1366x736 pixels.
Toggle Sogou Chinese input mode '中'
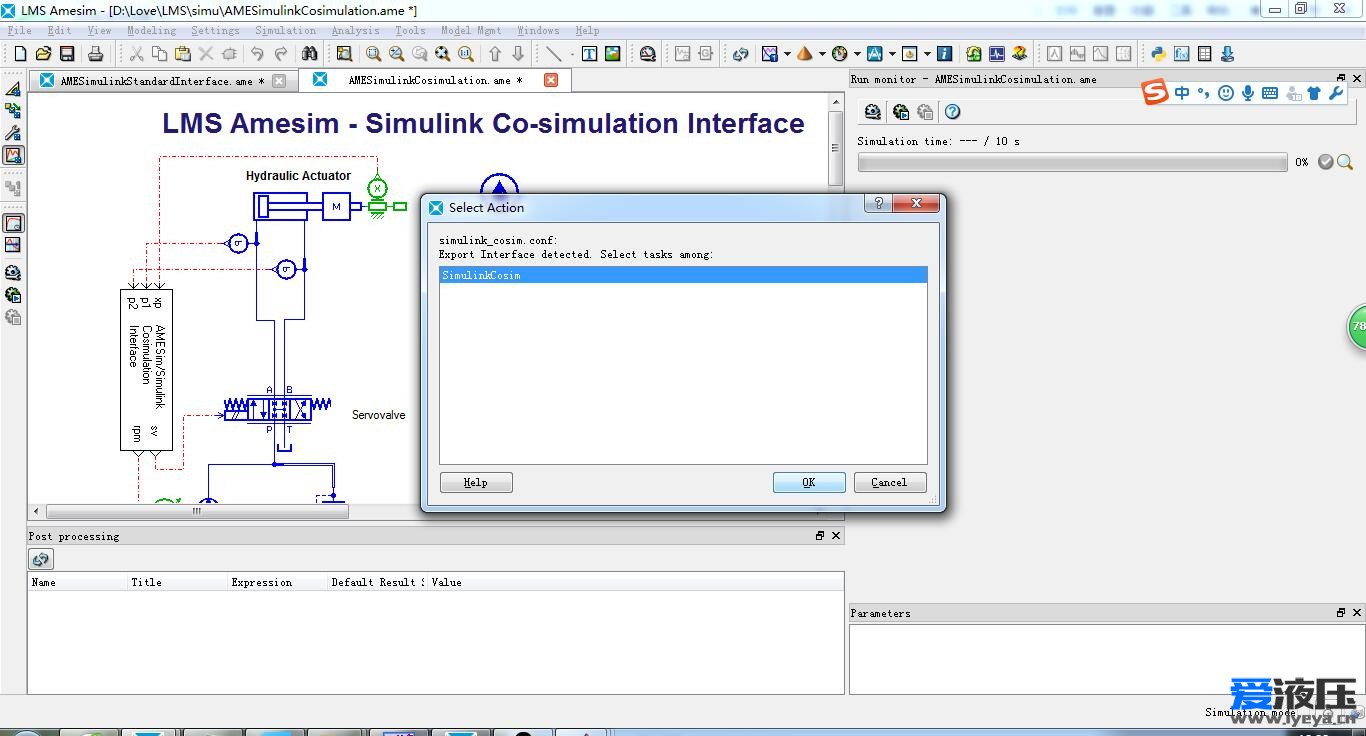coord(1182,93)
